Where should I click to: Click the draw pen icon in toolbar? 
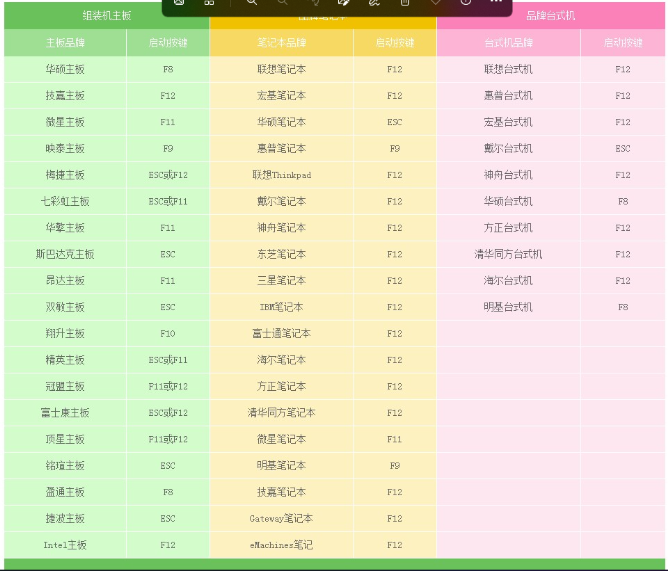click(x=374, y=3)
